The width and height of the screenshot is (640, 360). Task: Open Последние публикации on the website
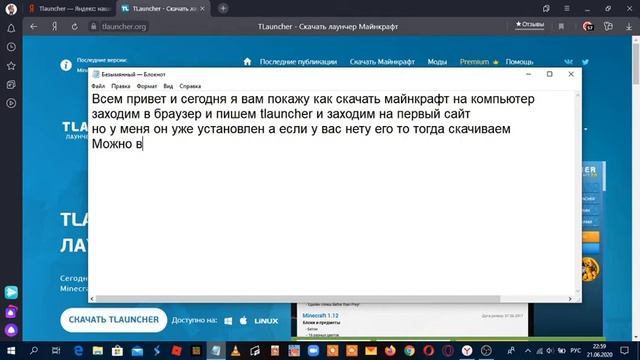[298, 62]
